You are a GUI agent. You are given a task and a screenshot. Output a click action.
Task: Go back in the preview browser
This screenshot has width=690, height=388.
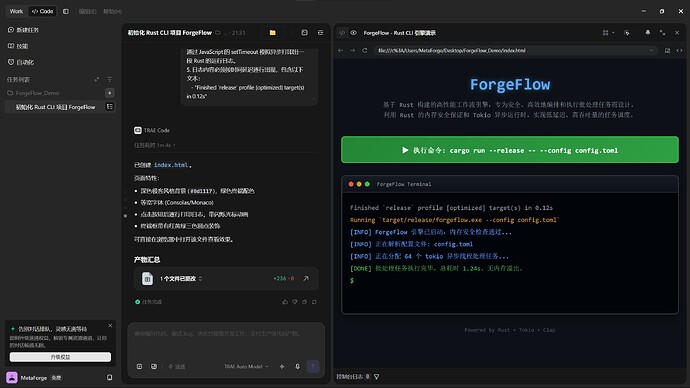tap(341, 51)
